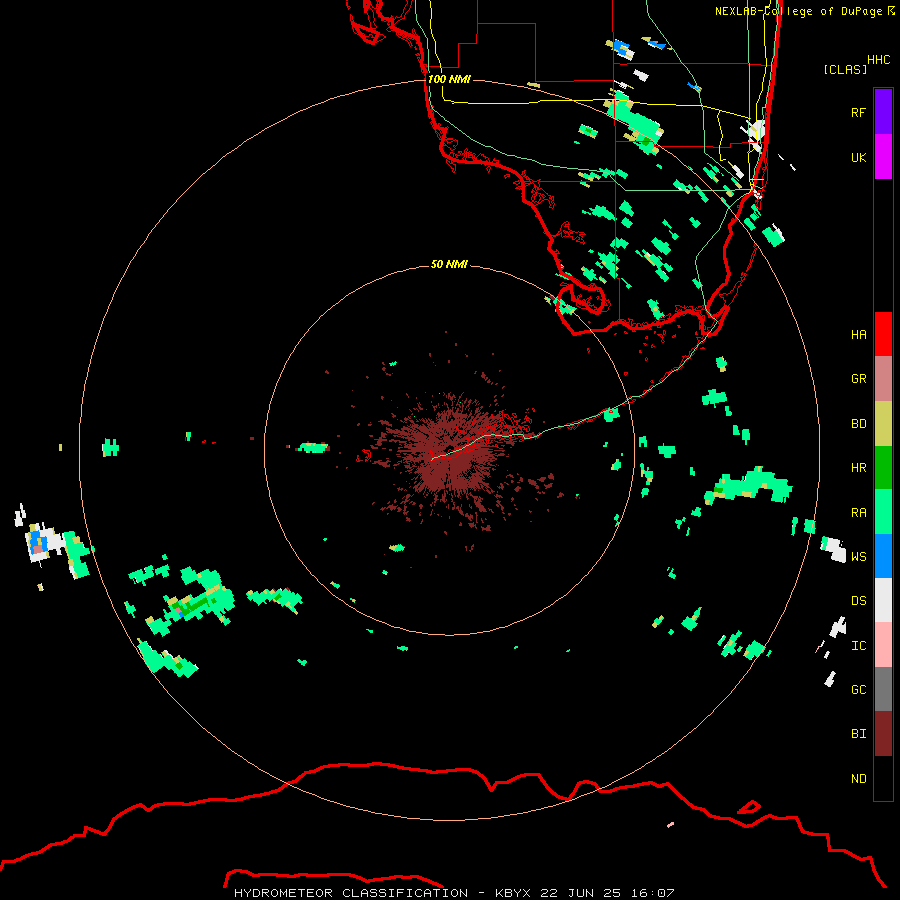The width and height of the screenshot is (900, 900).
Task: Click the HA red legend swatch
Action: click(883, 334)
